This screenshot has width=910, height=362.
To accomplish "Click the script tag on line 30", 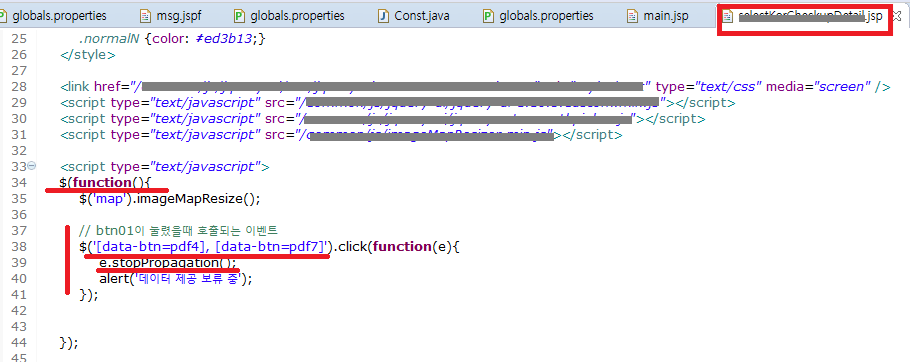I will (x=382, y=119).
